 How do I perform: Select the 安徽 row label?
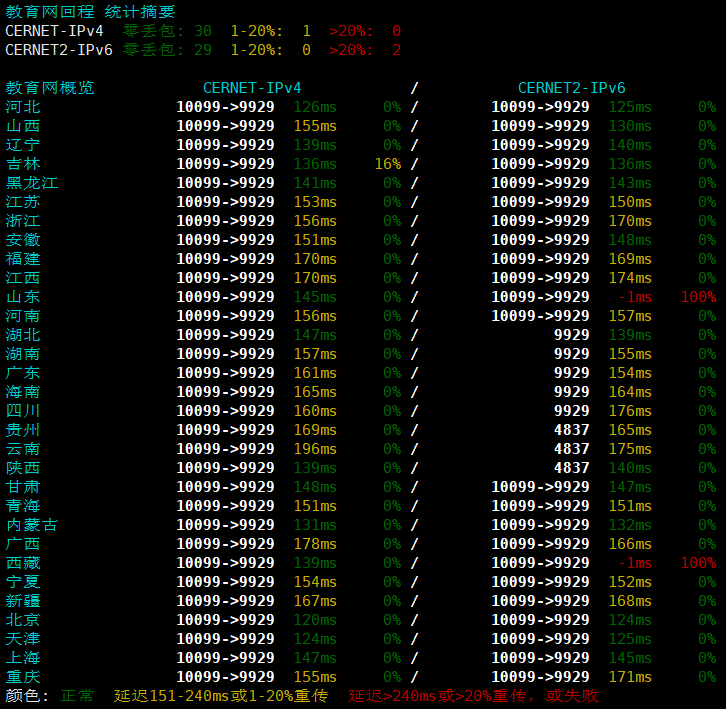click(23, 240)
